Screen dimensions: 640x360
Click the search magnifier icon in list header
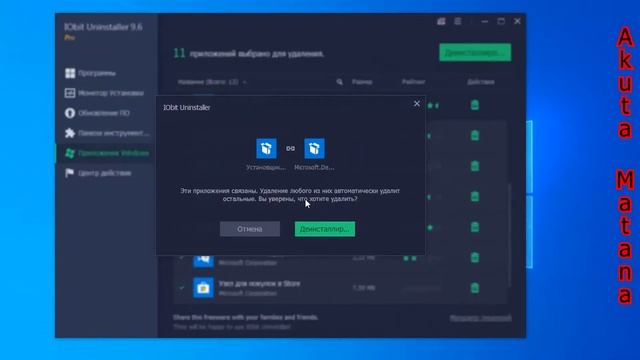(340, 82)
